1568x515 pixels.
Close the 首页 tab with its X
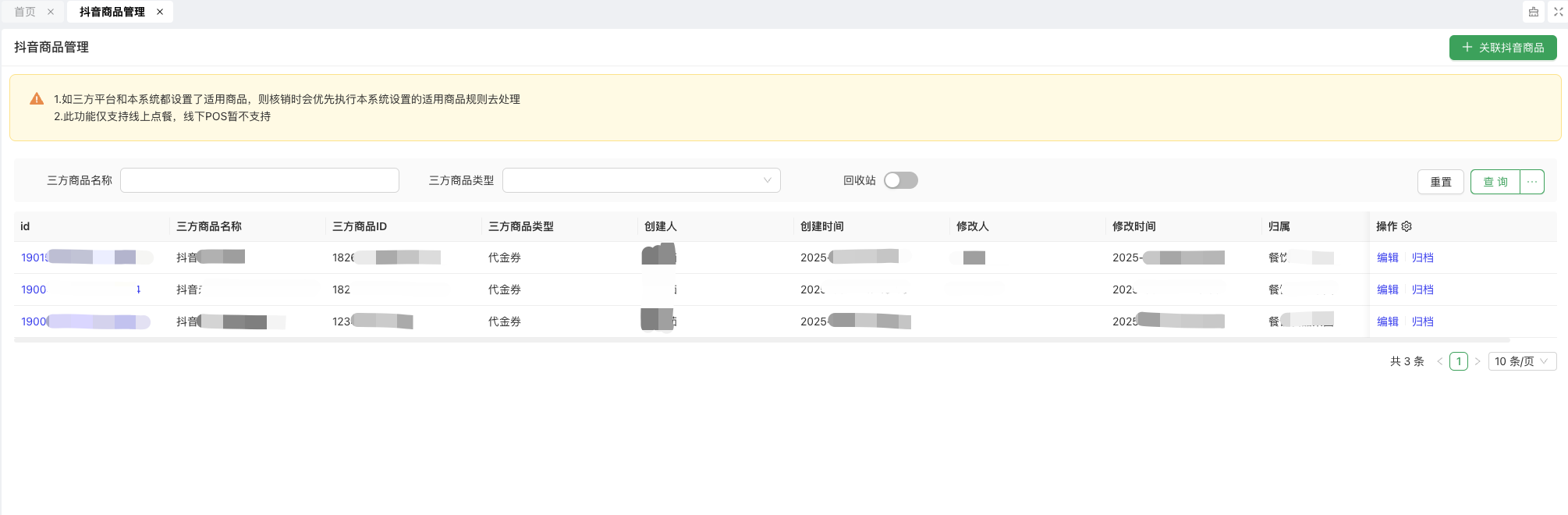(51, 12)
